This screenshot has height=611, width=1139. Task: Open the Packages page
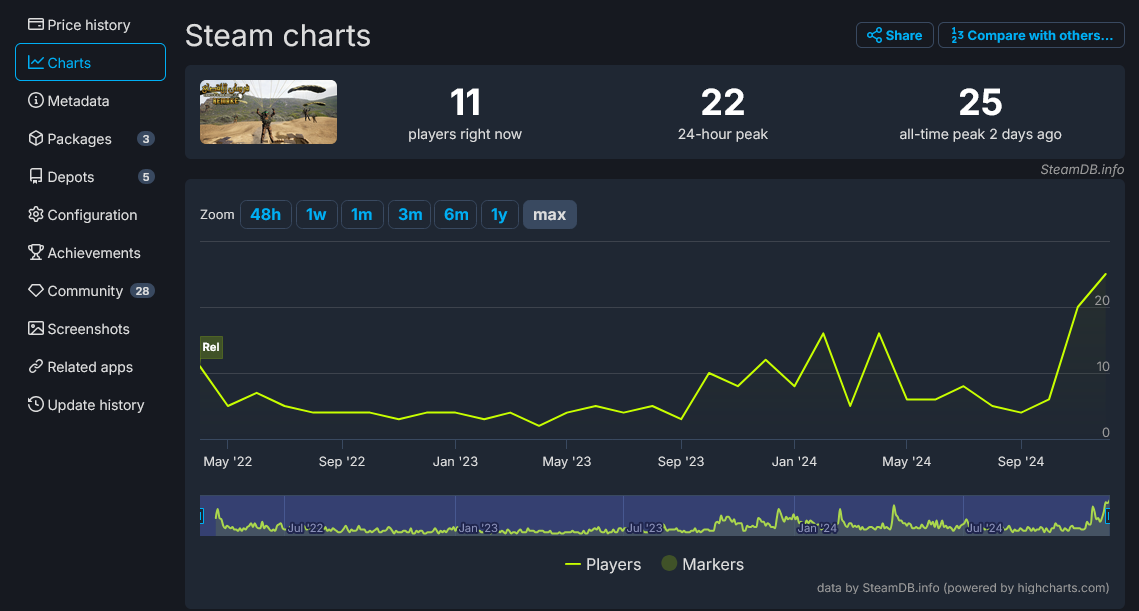pos(90,139)
